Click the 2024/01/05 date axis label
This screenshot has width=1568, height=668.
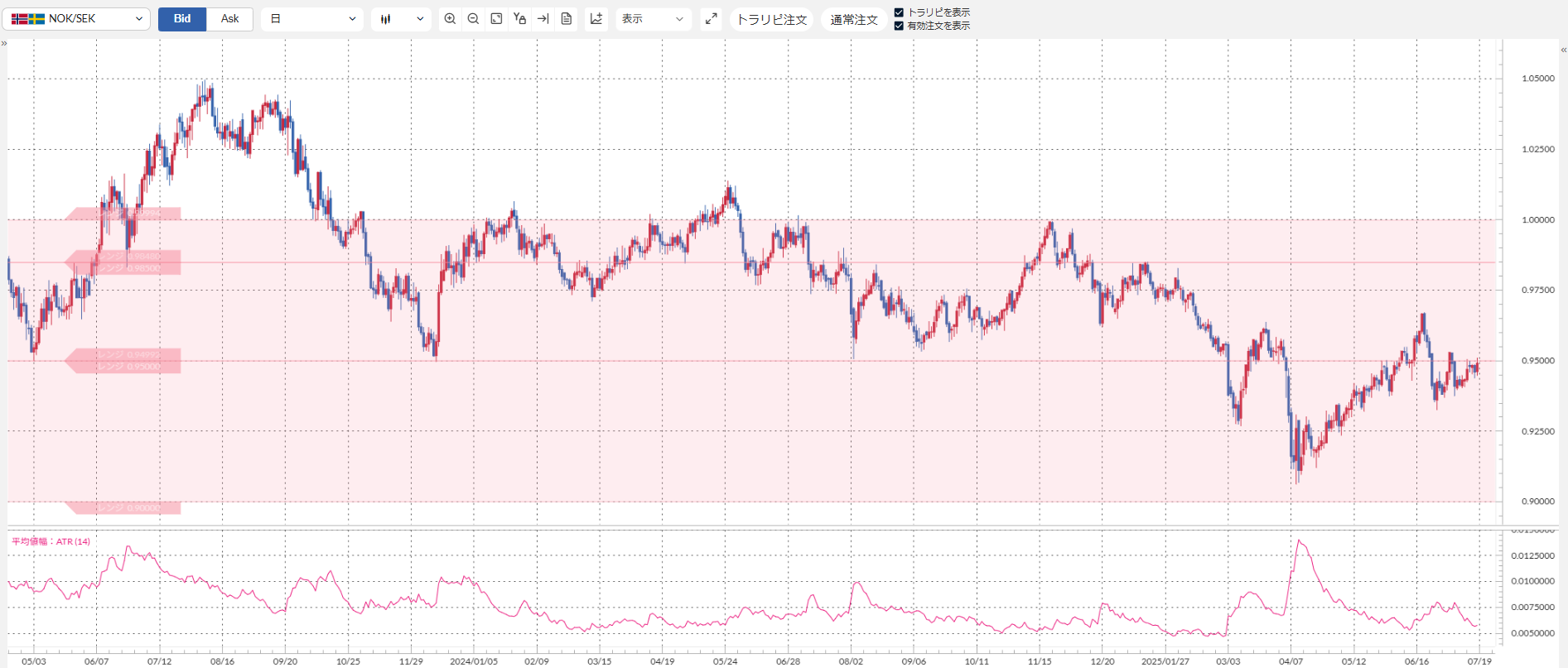[474, 661]
